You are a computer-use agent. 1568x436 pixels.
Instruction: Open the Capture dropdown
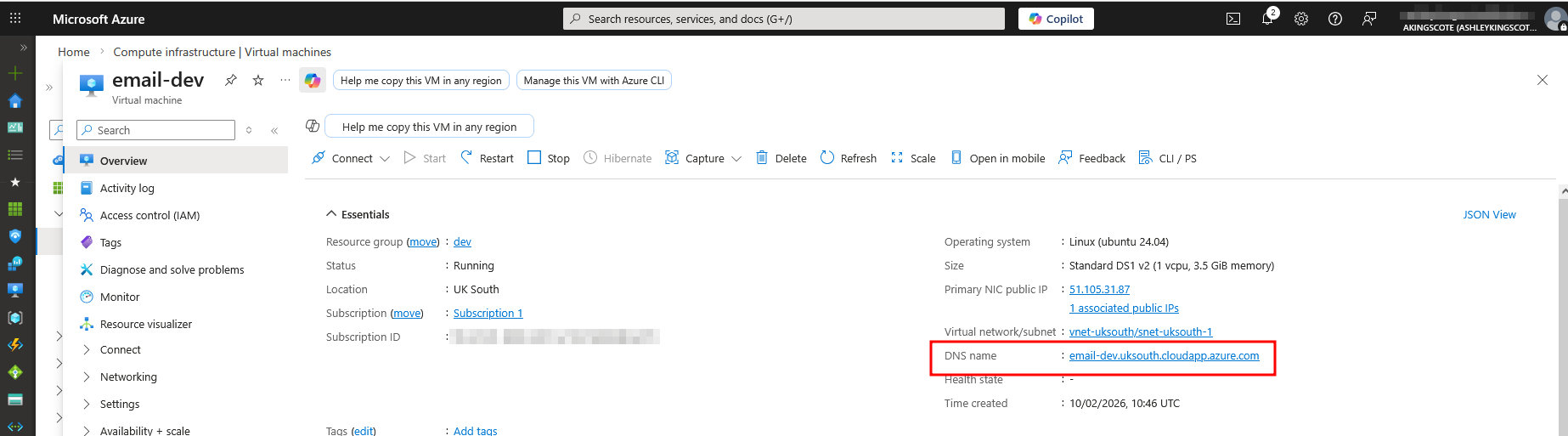tap(703, 158)
